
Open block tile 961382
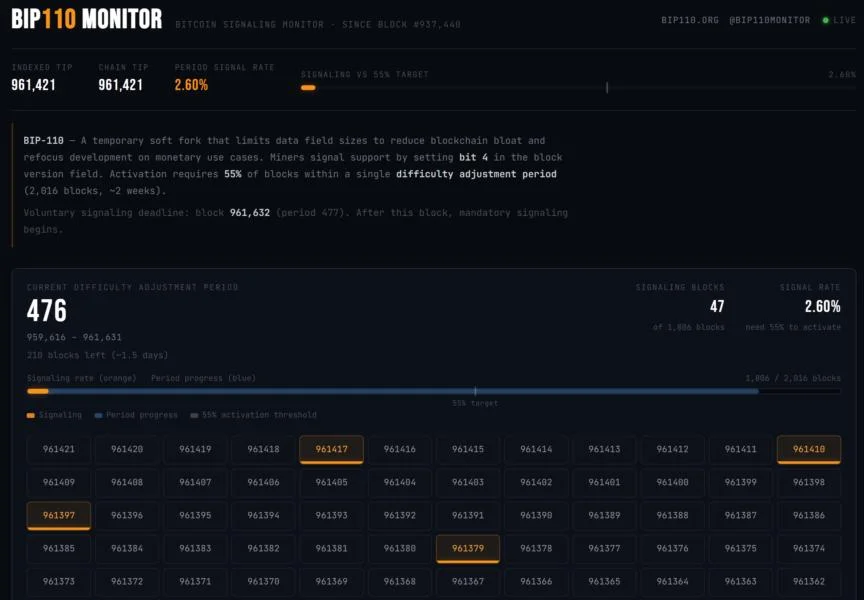(x=263, y=549)
